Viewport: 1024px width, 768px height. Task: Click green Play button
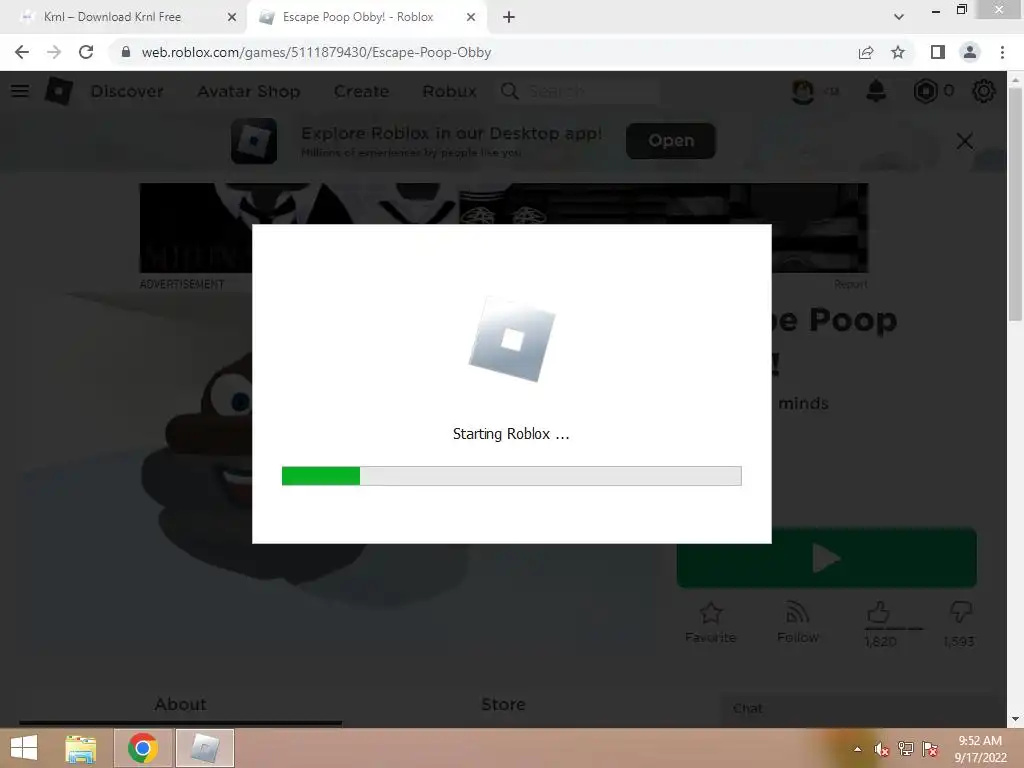(826, 558)
